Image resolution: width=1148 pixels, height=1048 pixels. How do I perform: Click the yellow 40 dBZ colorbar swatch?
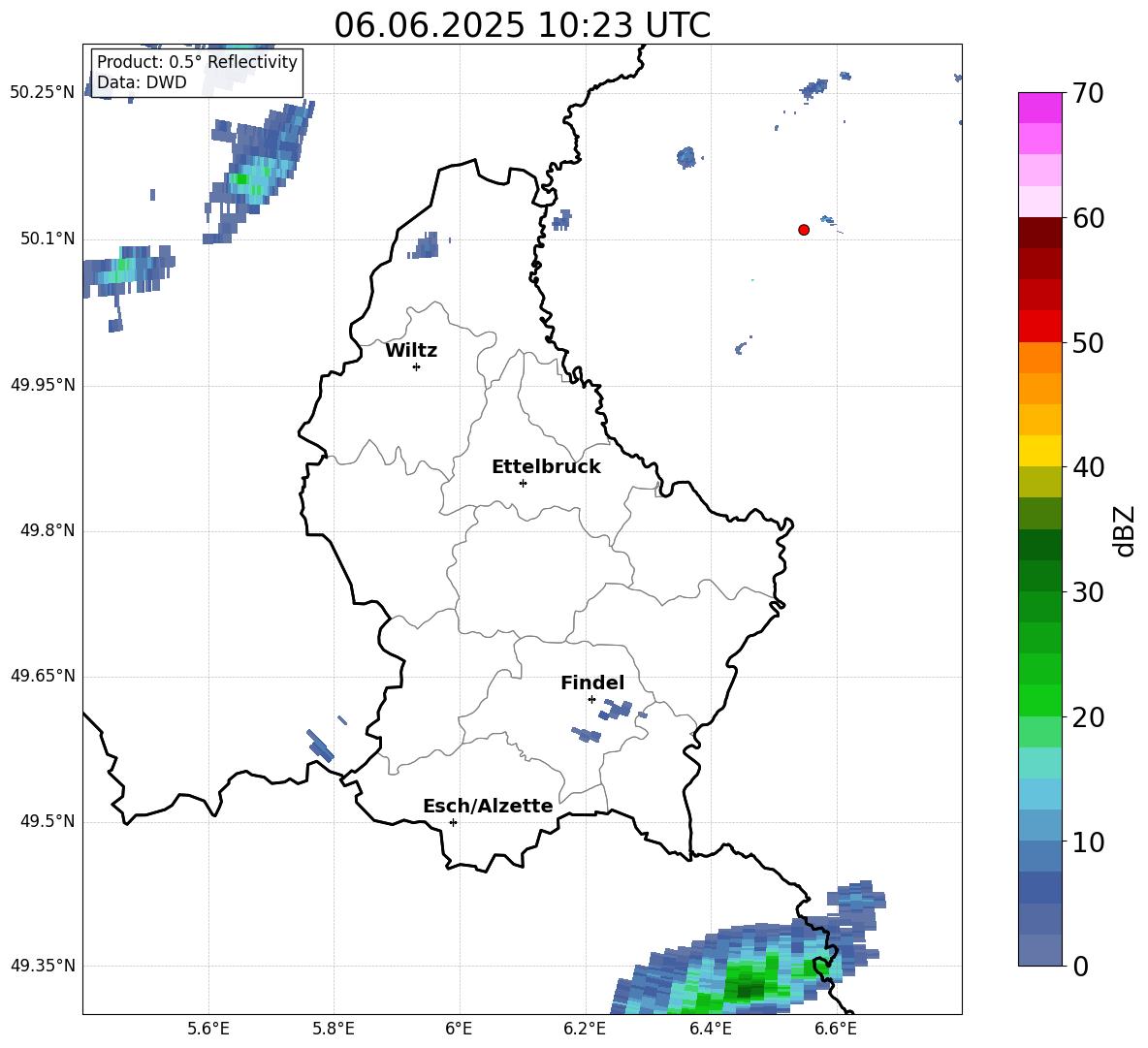[x=1039, y=451]
